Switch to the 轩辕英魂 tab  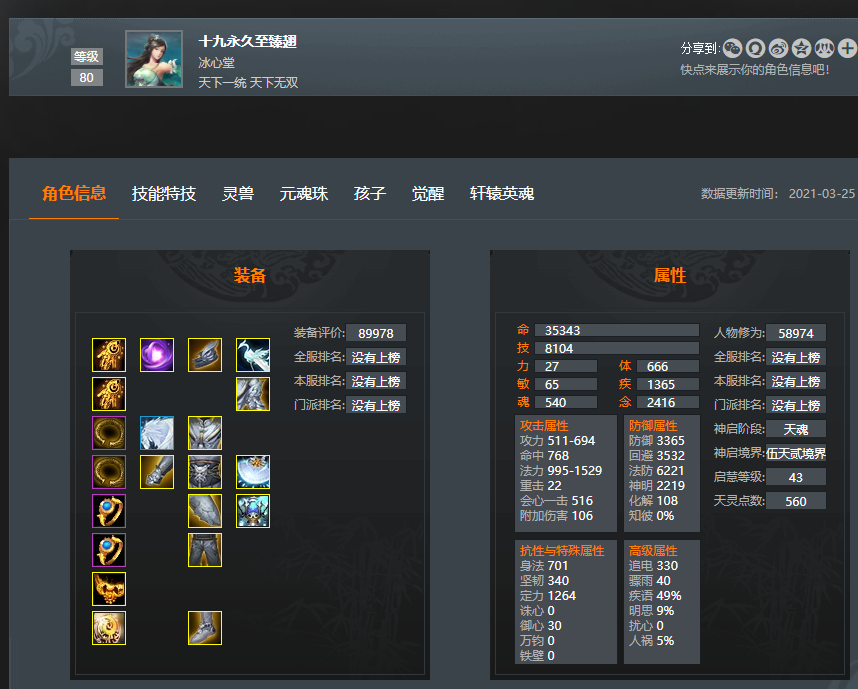502,194
